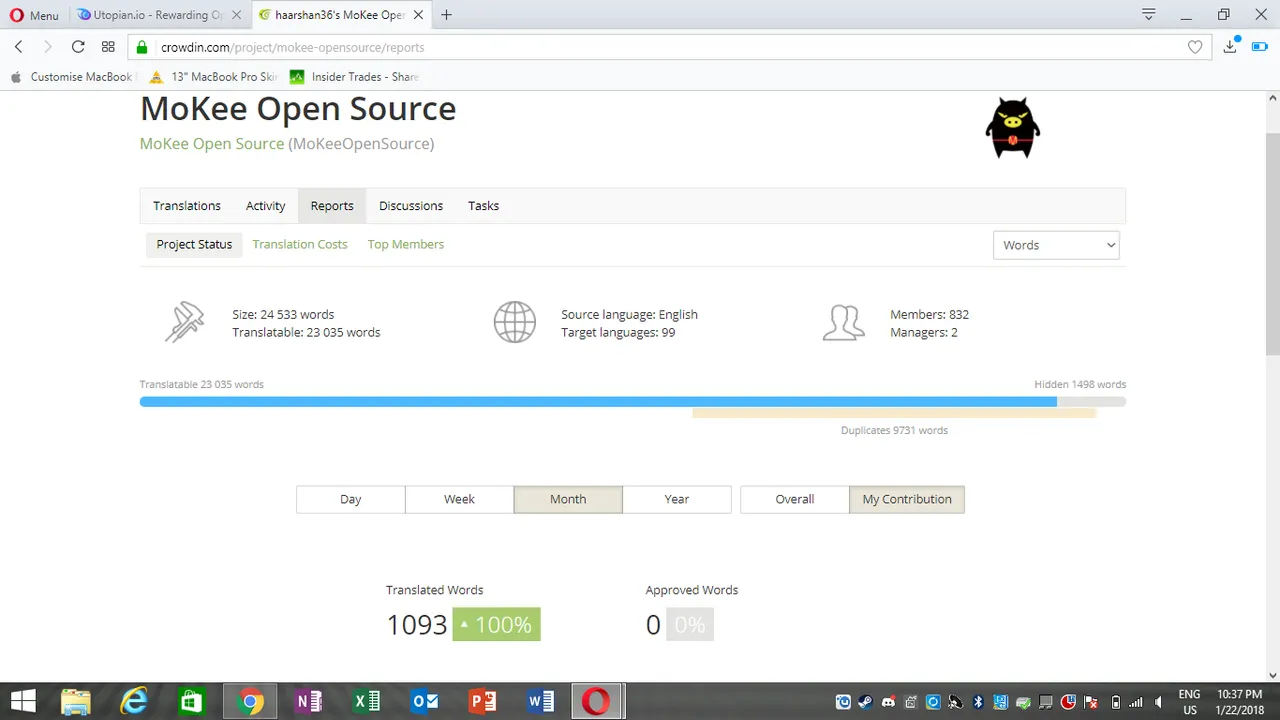Select the My Contribution view
The height and width of the screenshot is (720, 1280).
coord(907,499)
